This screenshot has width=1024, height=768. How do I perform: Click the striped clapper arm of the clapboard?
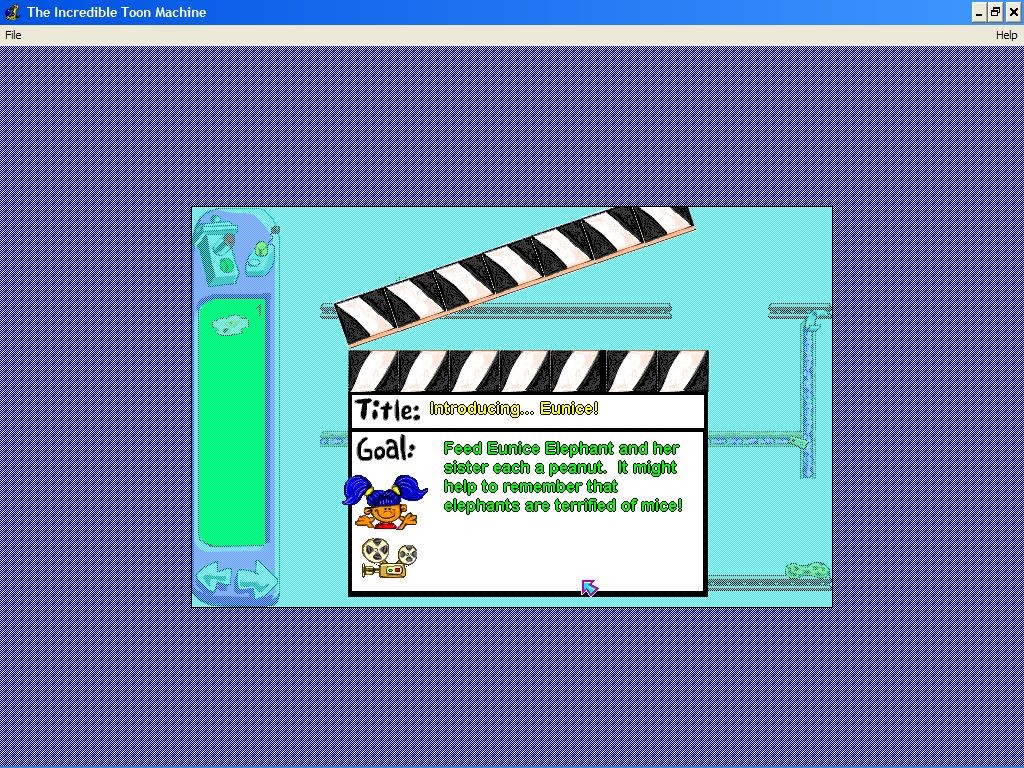[515, 275]
